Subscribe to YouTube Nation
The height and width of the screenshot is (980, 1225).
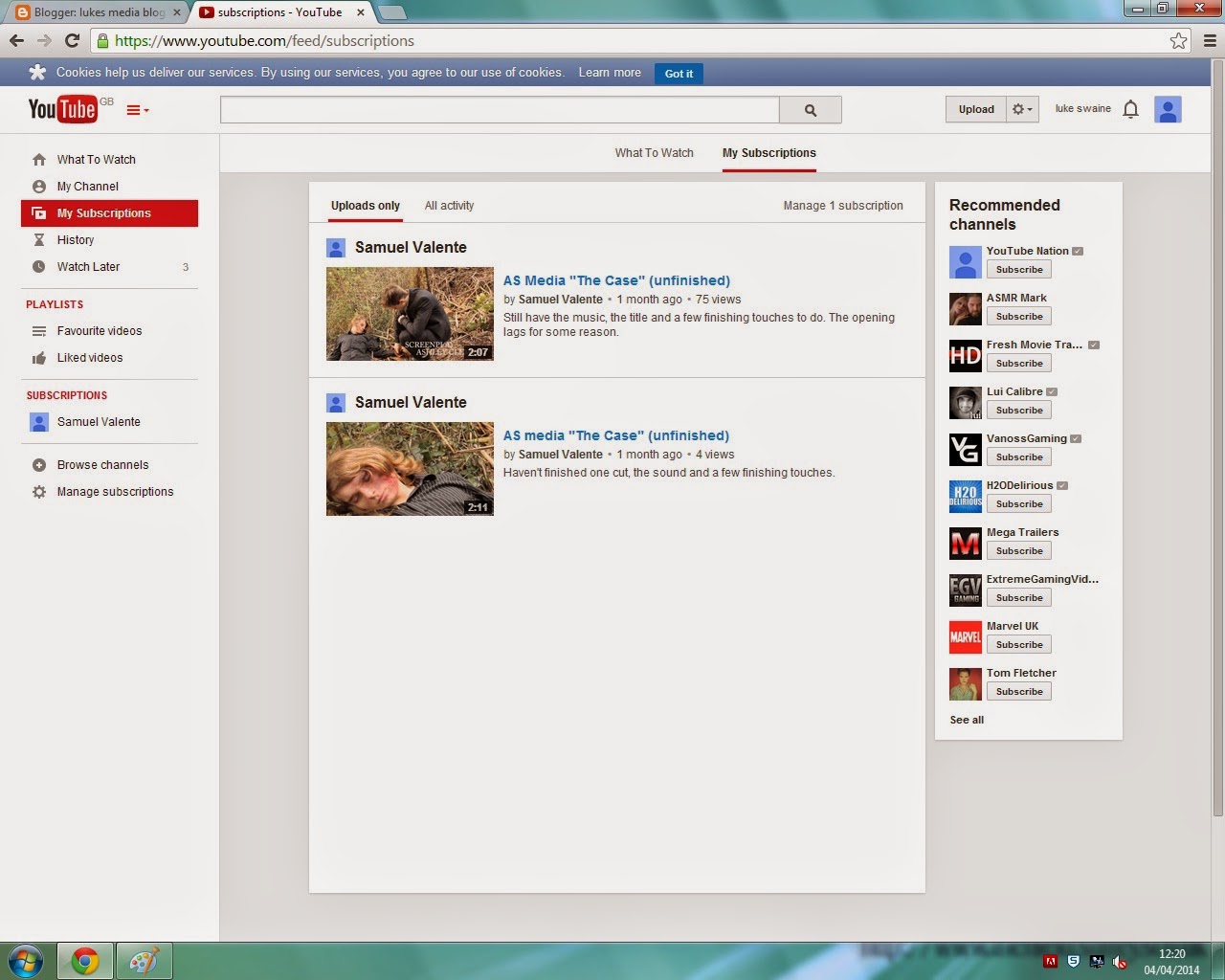(1018, 270)
